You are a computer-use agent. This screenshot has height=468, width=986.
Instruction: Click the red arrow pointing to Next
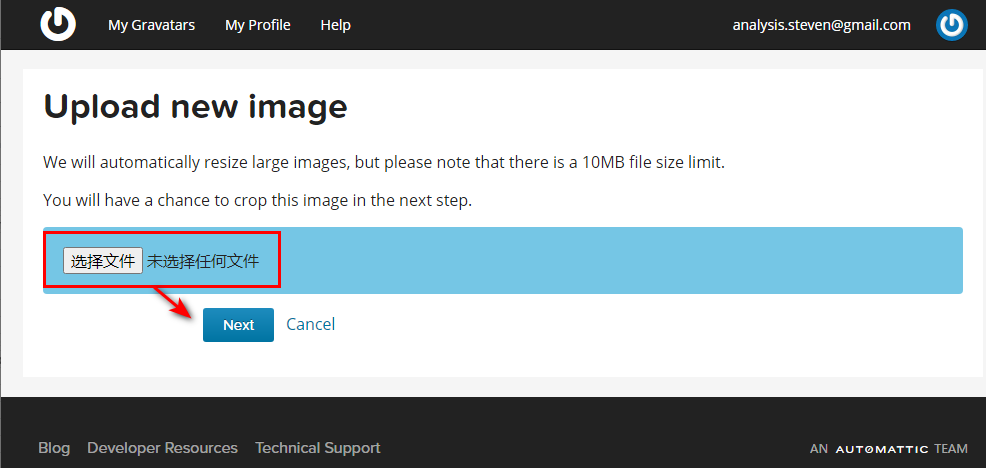tap(174, 303)
